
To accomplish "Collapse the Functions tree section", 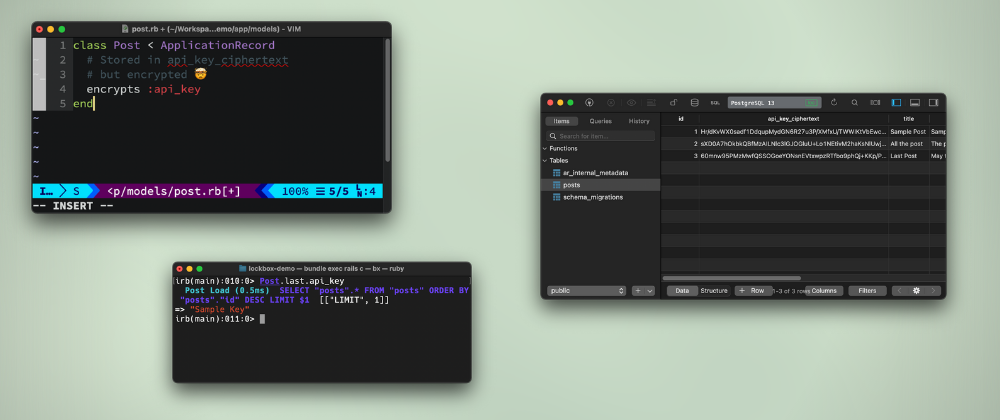I will click(x=546, y=148).
